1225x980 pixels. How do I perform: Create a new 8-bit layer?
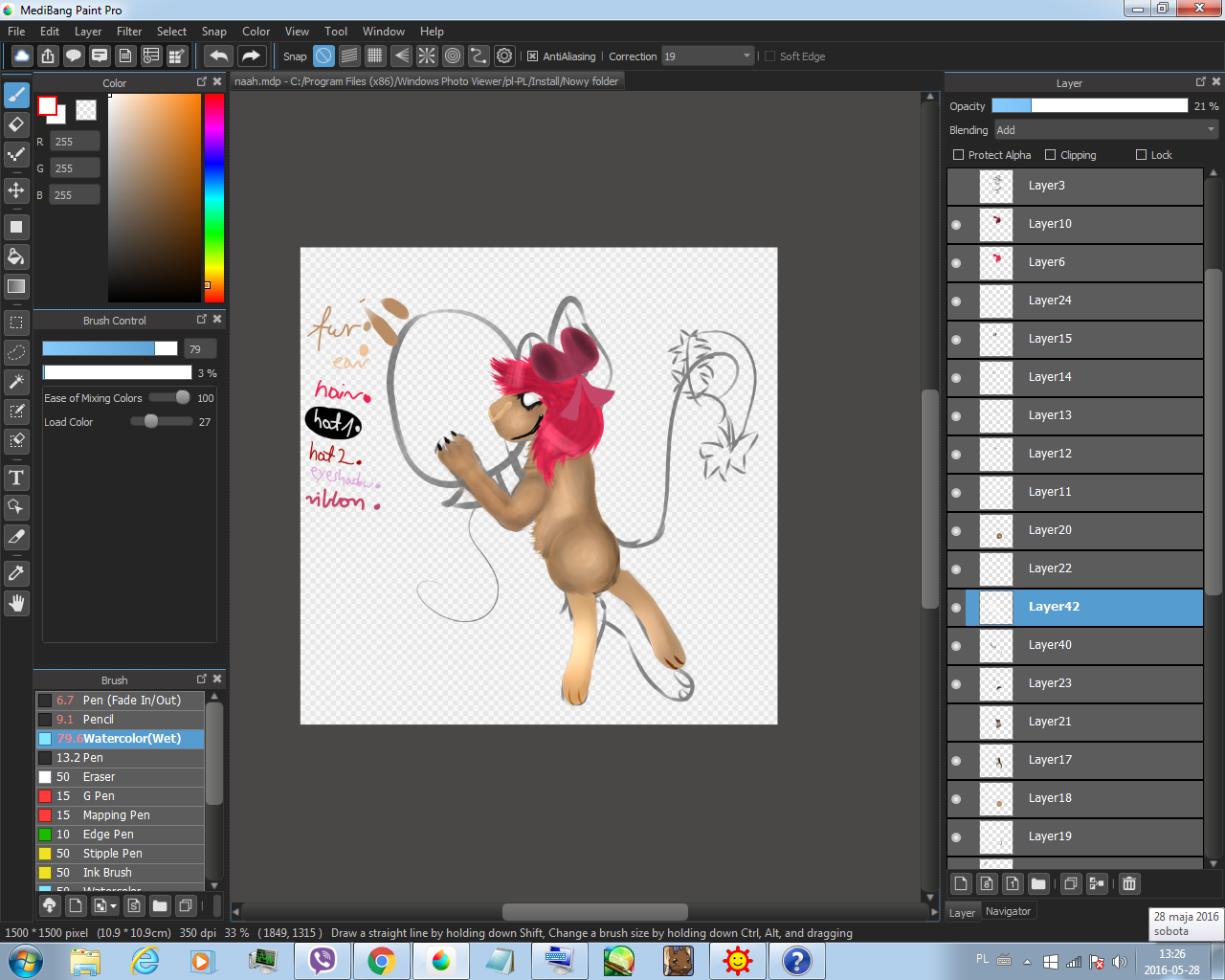pyautogui.click(x=987, y=883)
